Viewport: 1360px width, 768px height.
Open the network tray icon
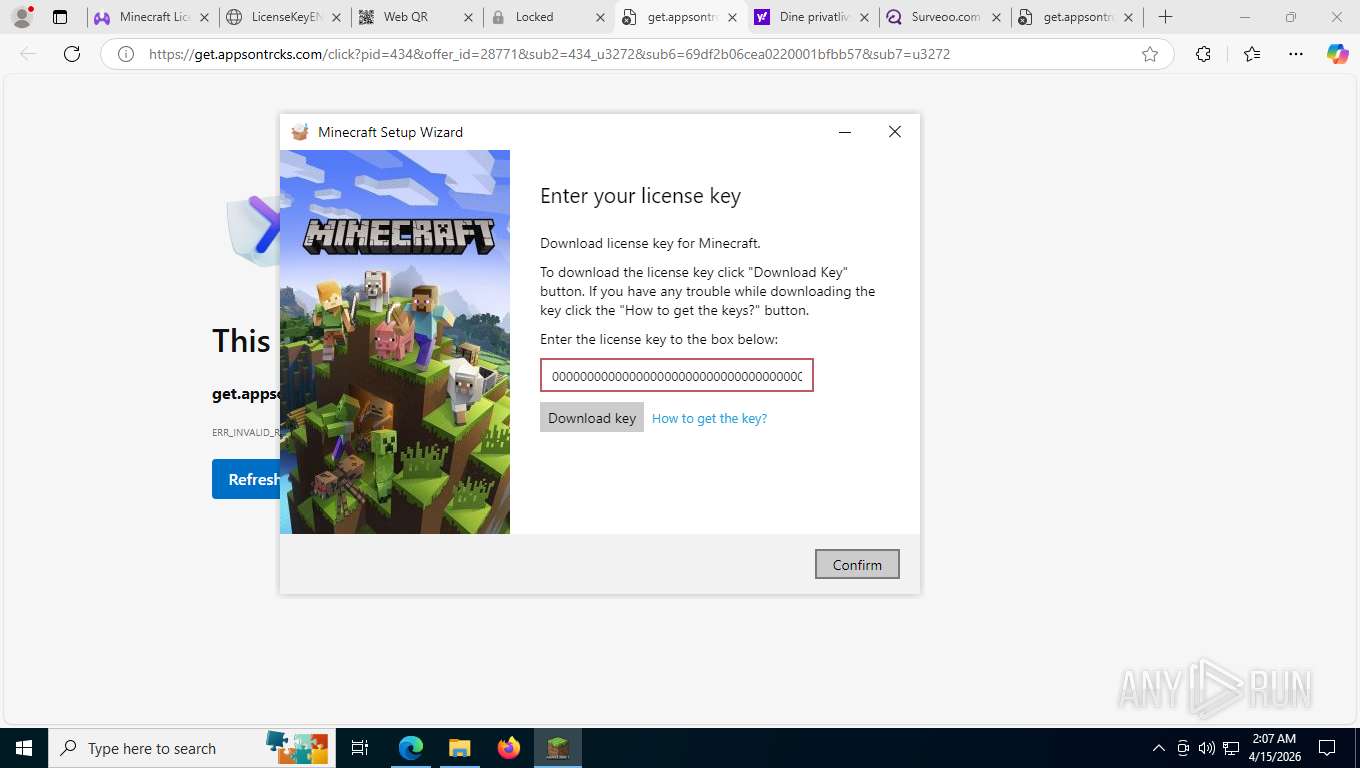(x=1230, y=748)
